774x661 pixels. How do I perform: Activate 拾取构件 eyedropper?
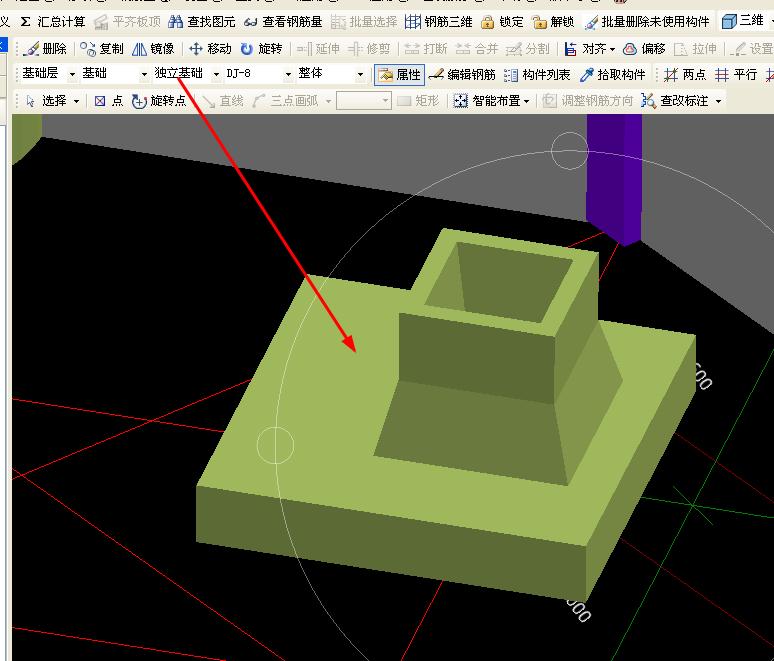point(613,75)
